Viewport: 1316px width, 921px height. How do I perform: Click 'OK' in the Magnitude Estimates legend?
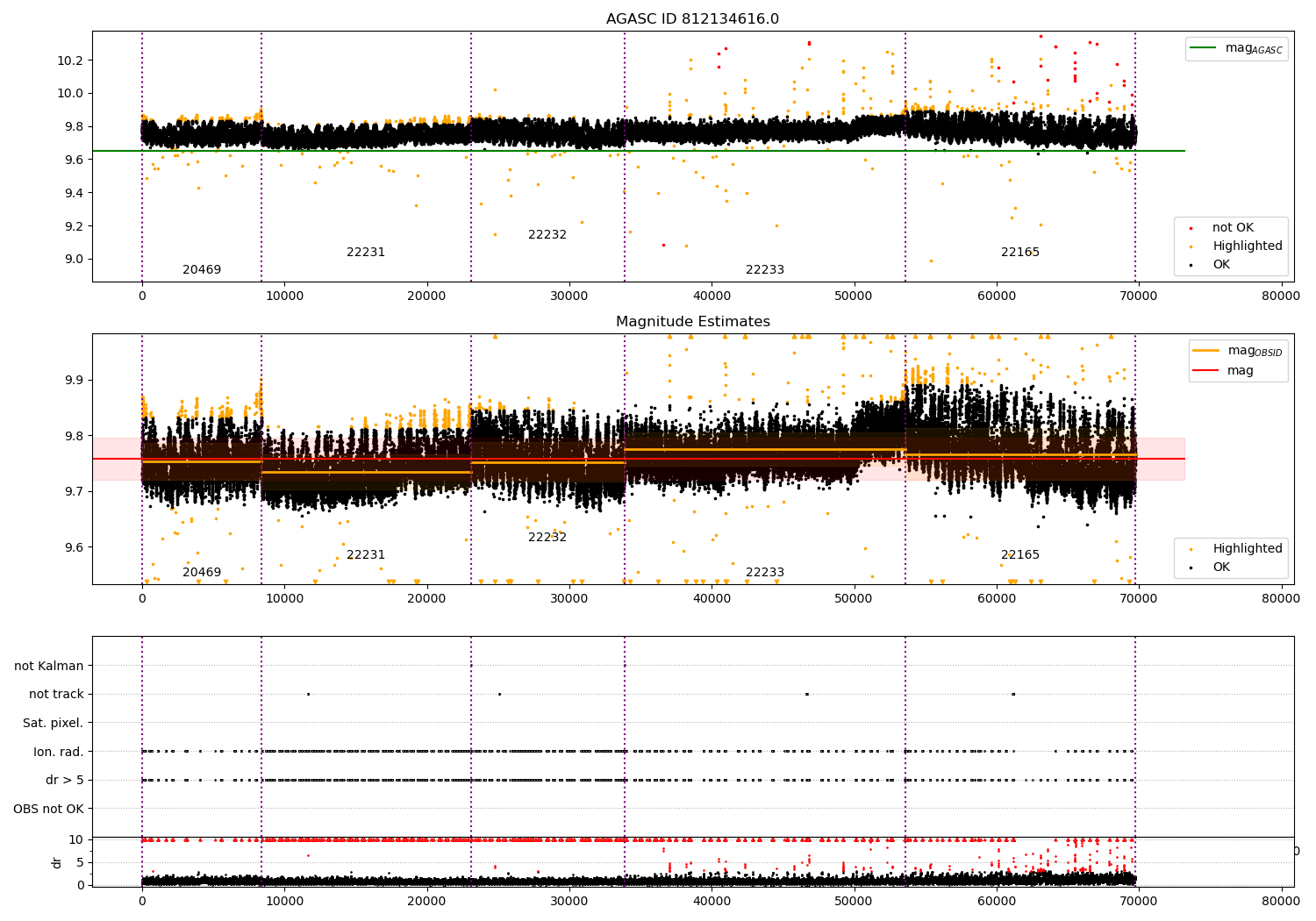[1221, 568]
